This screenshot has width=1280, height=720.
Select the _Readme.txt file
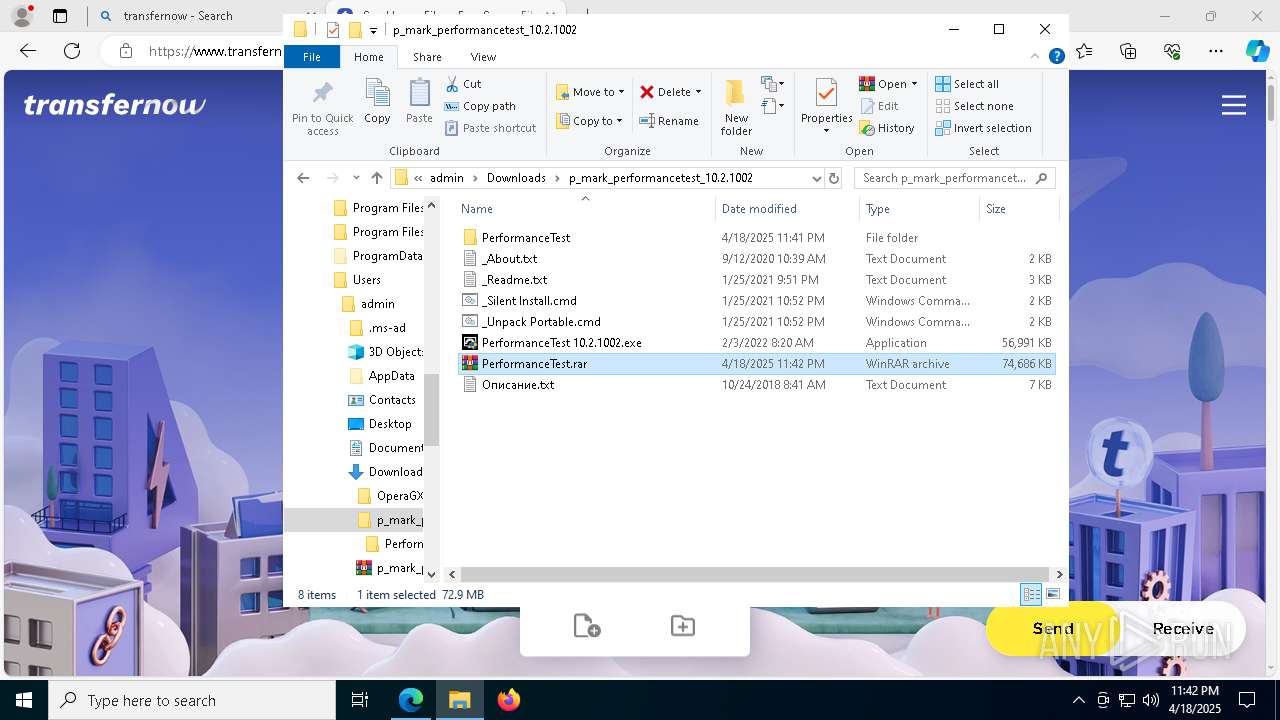[x=756, y=280]
